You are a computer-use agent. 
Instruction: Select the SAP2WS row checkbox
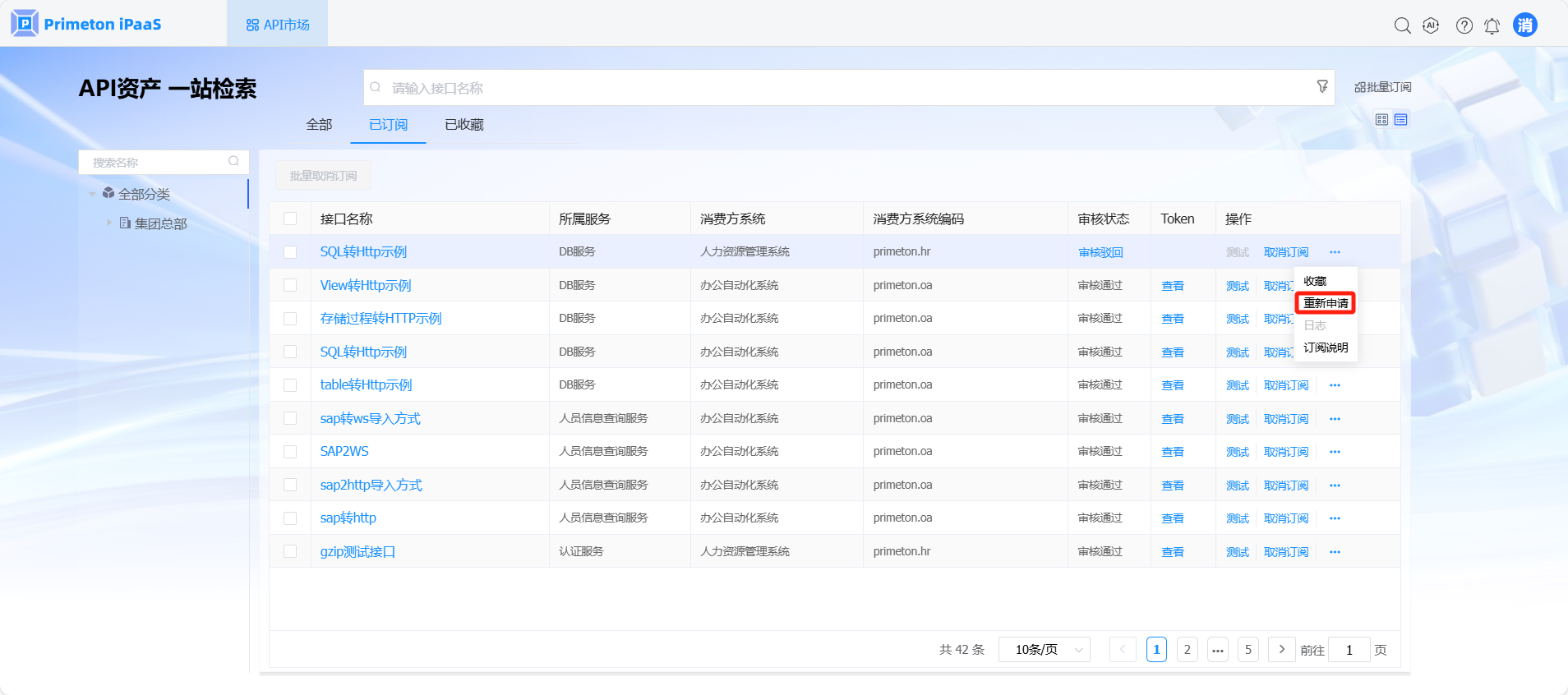click(290, 452)
